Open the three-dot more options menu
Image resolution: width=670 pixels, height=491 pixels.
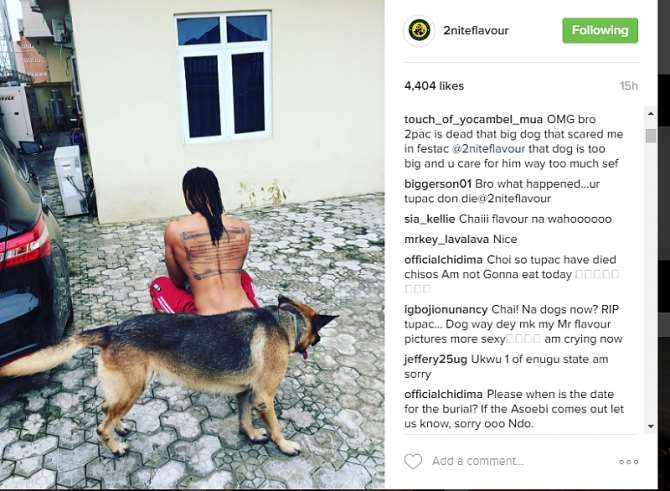coord(629,462)
